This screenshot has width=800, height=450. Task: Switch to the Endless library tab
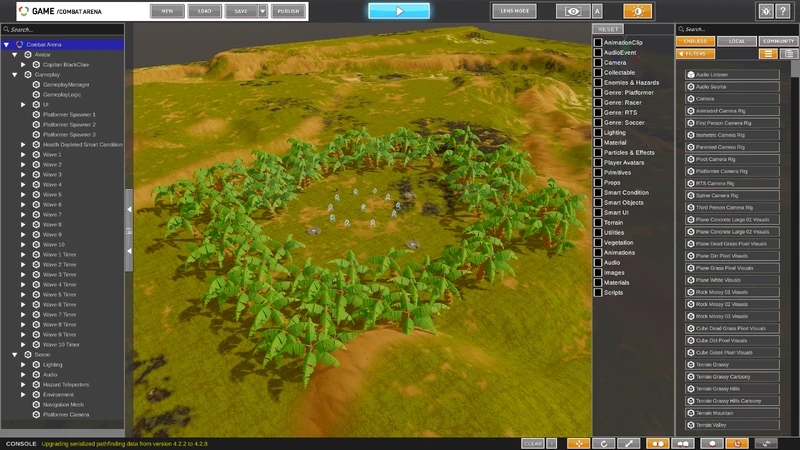(x=695, y=41)
